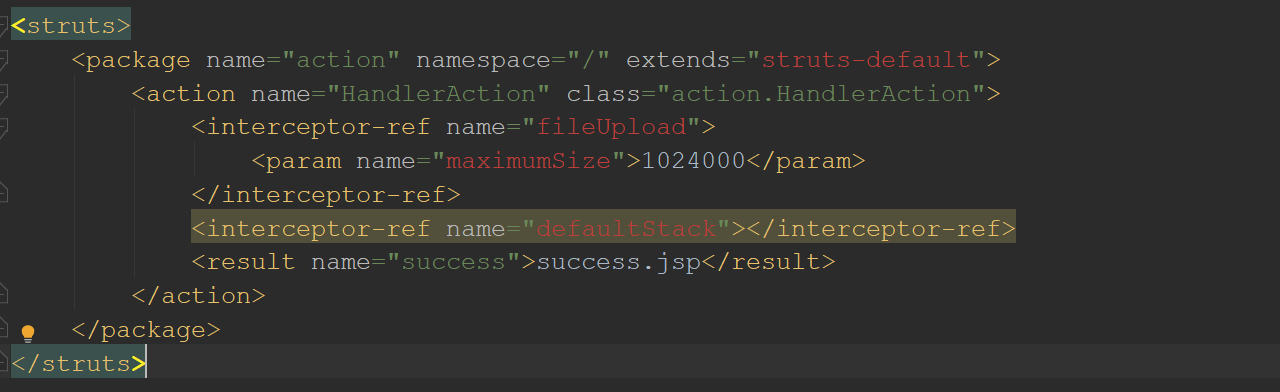
Task: Click the standalone </interceptor-ref> closing line
Action: coord(326,194)
